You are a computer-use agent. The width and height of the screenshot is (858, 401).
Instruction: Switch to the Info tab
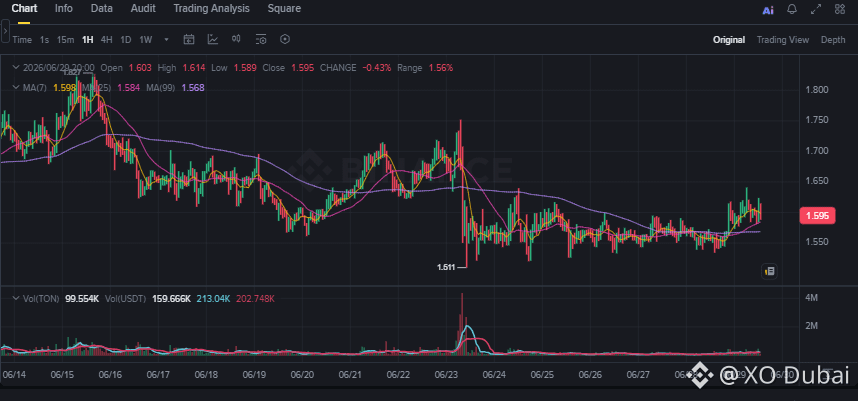click(x=63, y=9)
